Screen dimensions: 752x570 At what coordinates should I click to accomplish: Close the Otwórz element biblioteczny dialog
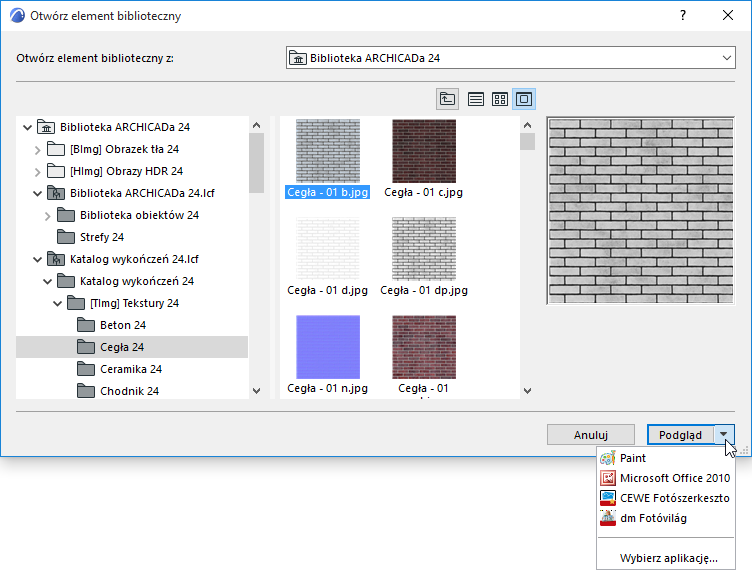point(728,15)
